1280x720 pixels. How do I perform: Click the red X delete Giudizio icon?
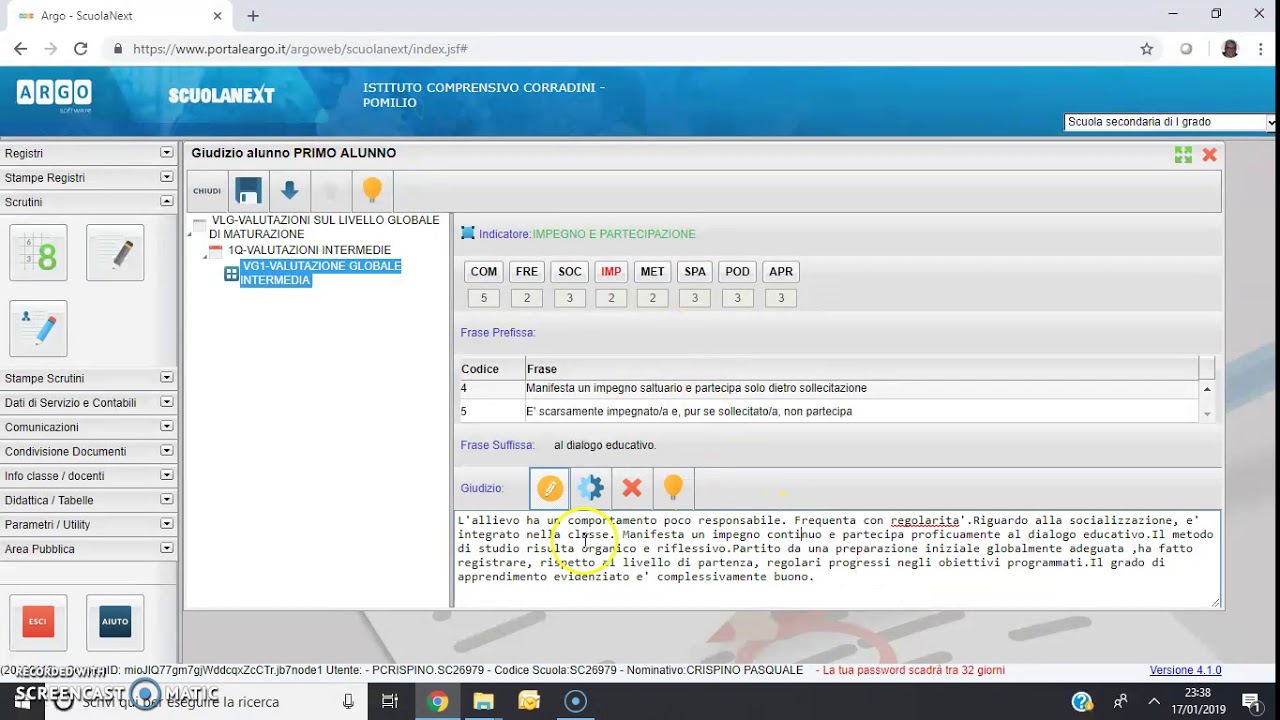pos(632,488)
